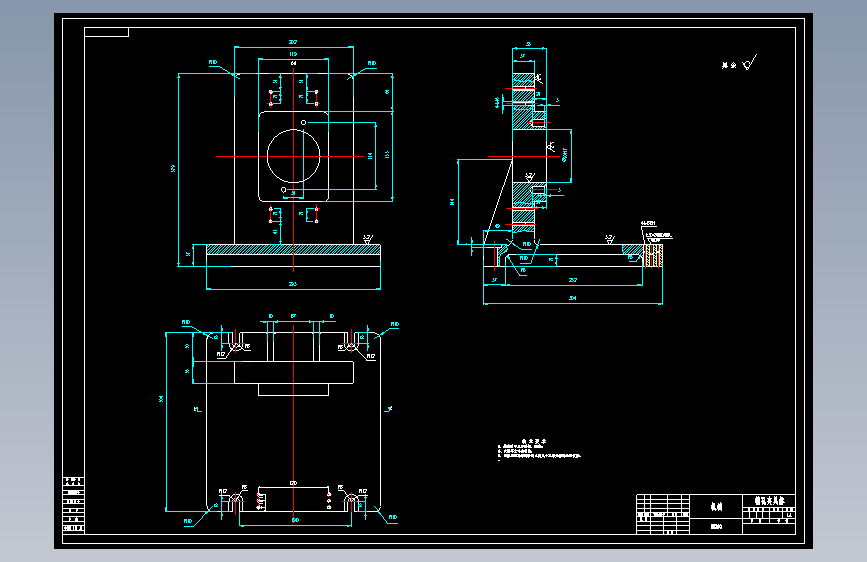
Task: Click the technical requirements notes block
Action: 539,450
